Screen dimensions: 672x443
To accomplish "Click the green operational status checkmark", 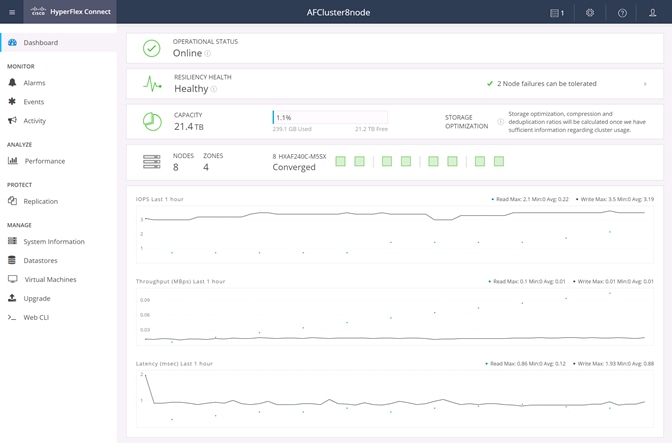I will 152,48.
